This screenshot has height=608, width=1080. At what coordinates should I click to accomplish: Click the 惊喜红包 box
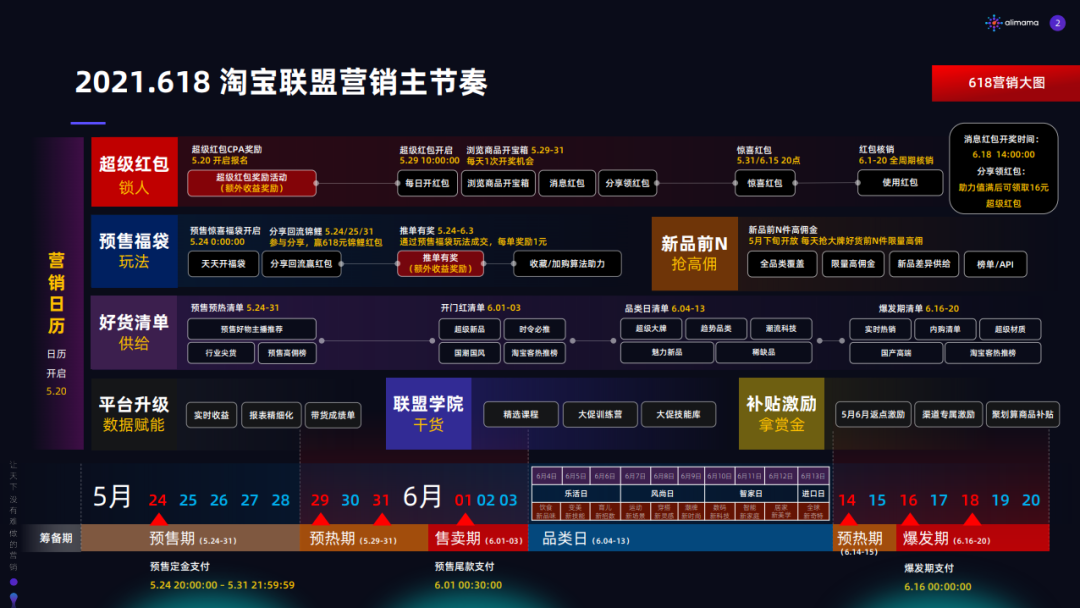tap(765, 183)
